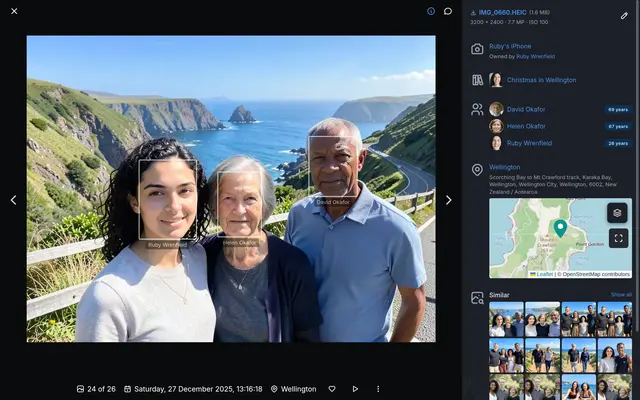Open first thumbnail in second Similar row
This screenshot has height=400, width=640.
coord(506,356)
